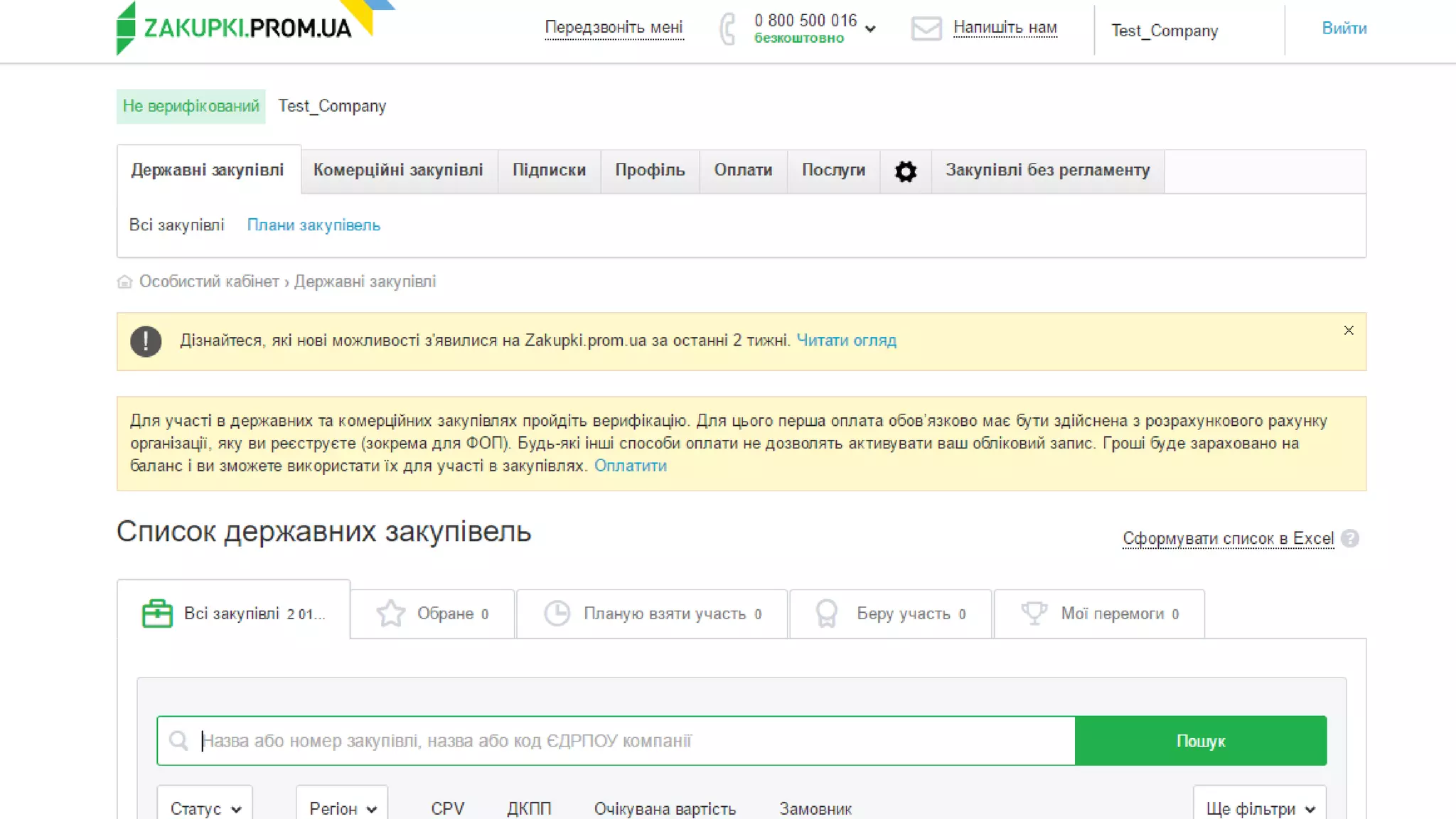This screenshot has width=1456, height=819.
Task: Open the Регіон filter dropdown
Action: [x=342, y=808]
